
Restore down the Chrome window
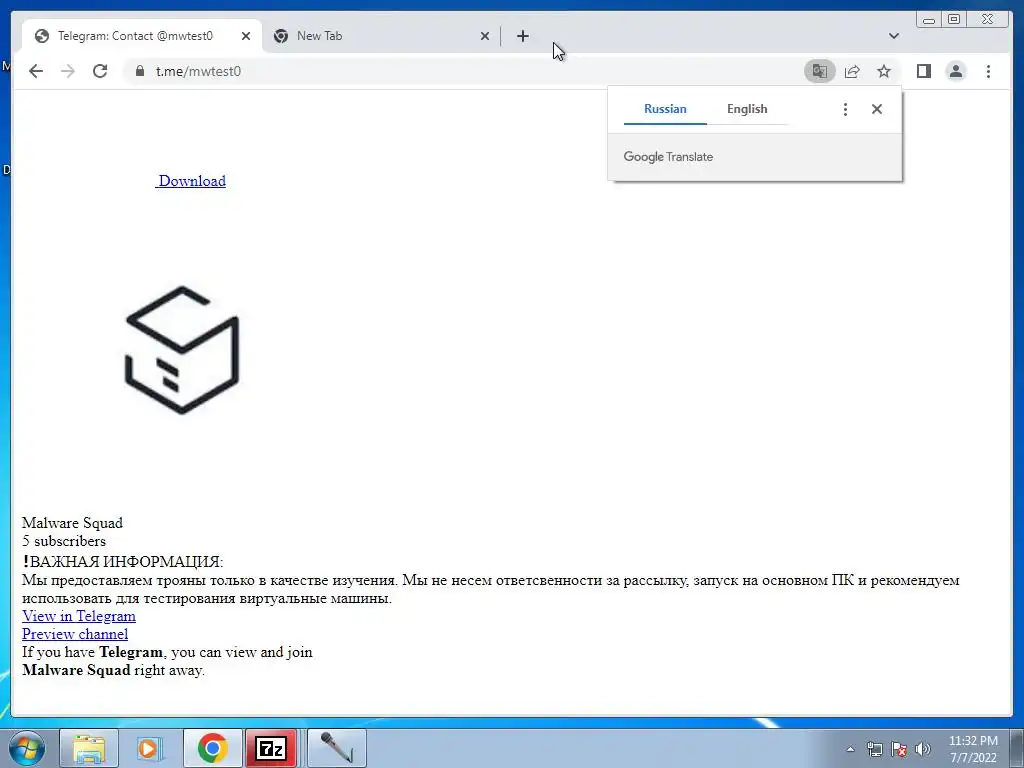[954, 20]
